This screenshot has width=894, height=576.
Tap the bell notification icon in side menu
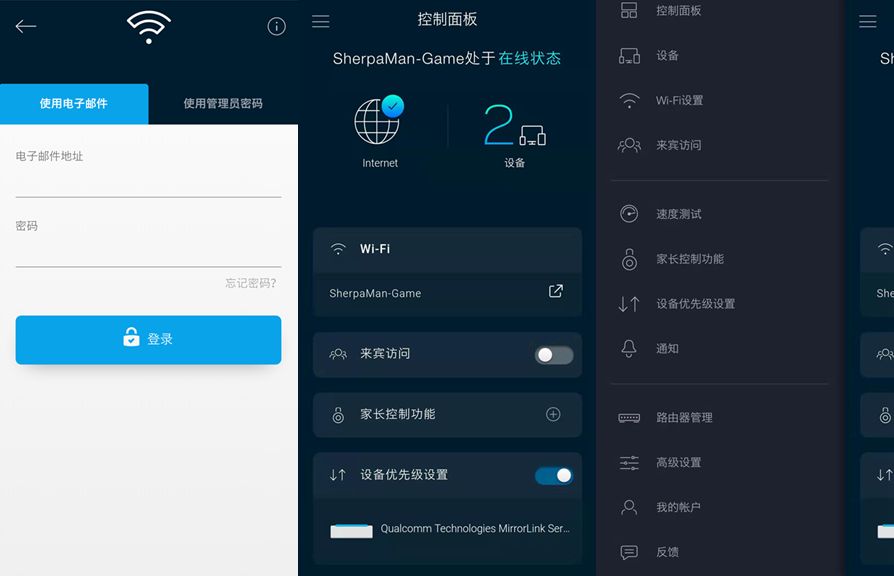point(629,348)
